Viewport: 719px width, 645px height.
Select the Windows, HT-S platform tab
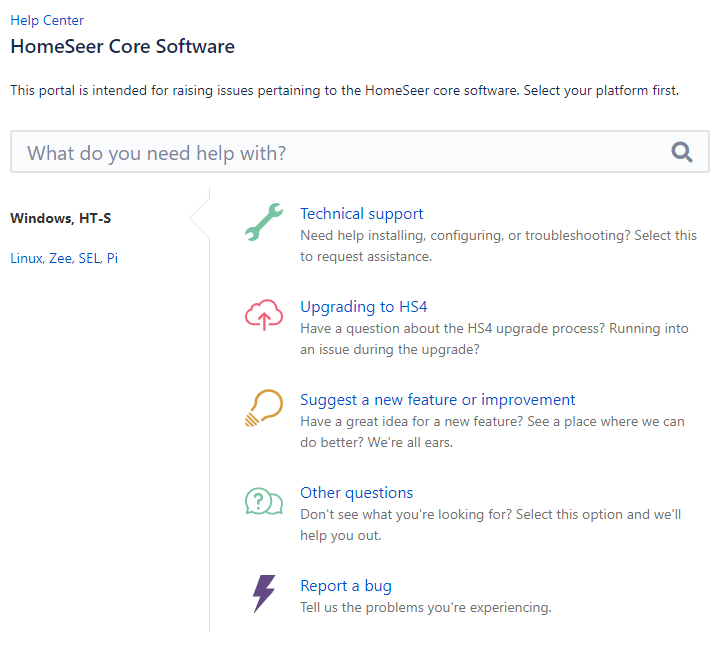click(68, 218)
